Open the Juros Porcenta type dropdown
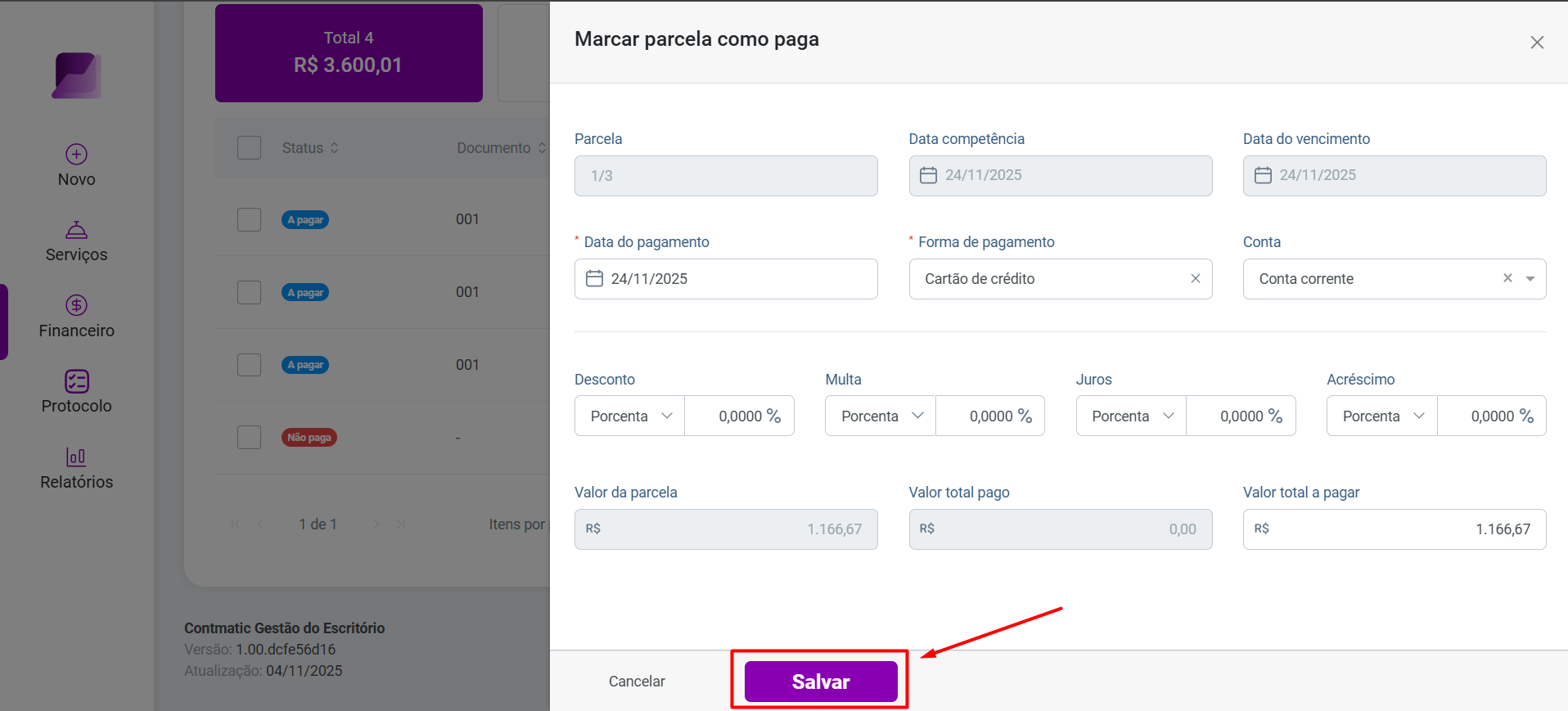The image size is (1568, 711). click(1131, 416)
